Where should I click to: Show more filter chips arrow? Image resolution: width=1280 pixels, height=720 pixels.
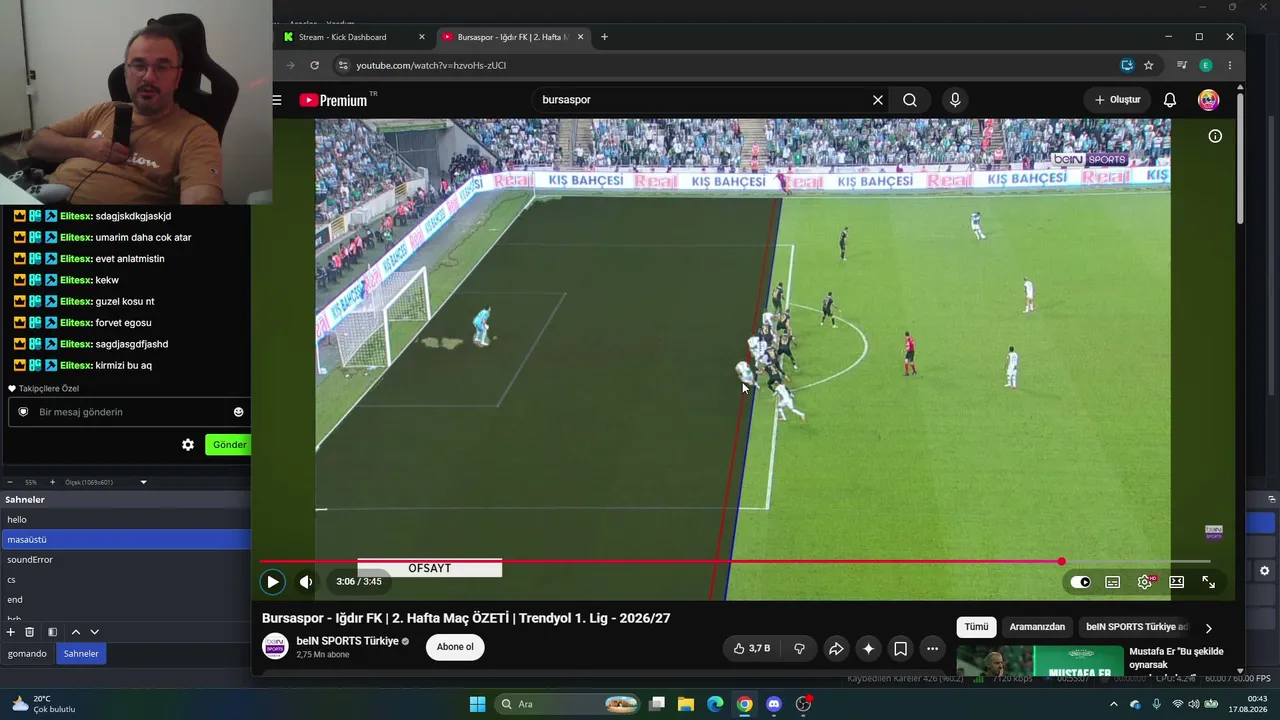pos(1208,628)
